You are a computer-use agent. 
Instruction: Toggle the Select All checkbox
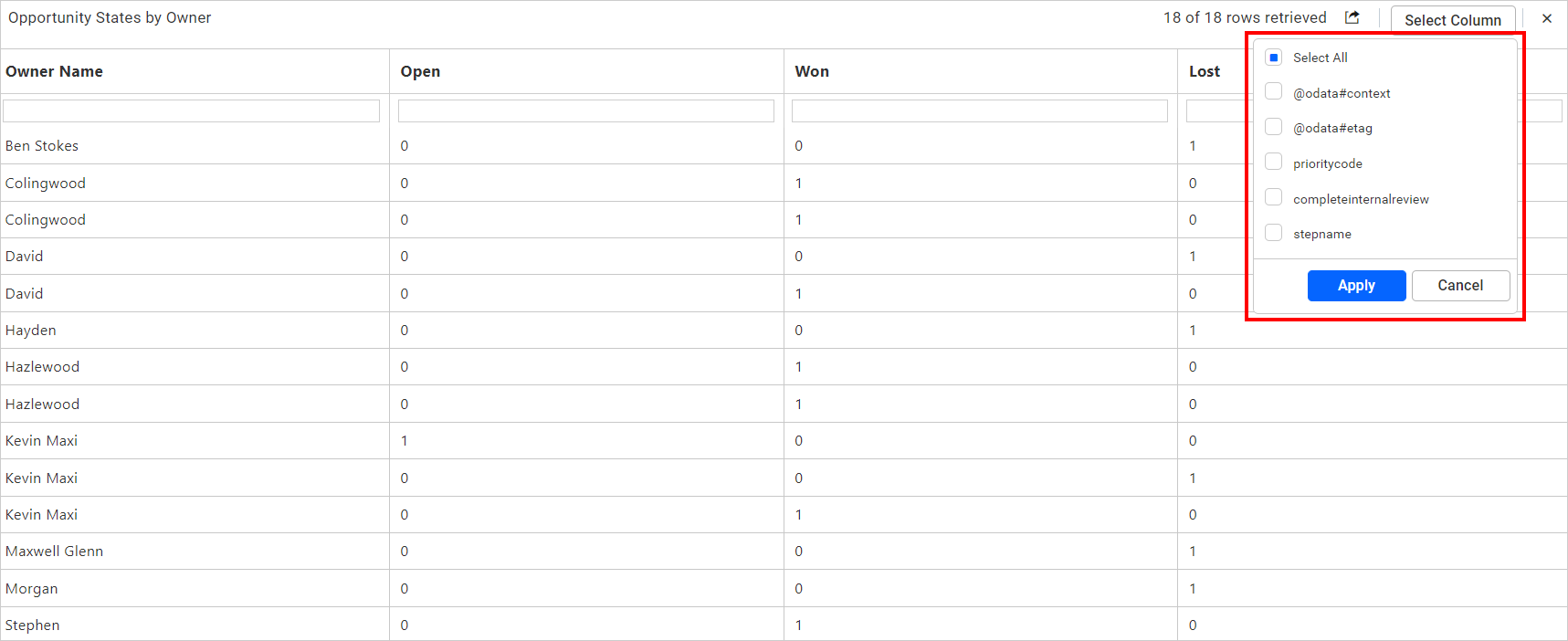1274,58
